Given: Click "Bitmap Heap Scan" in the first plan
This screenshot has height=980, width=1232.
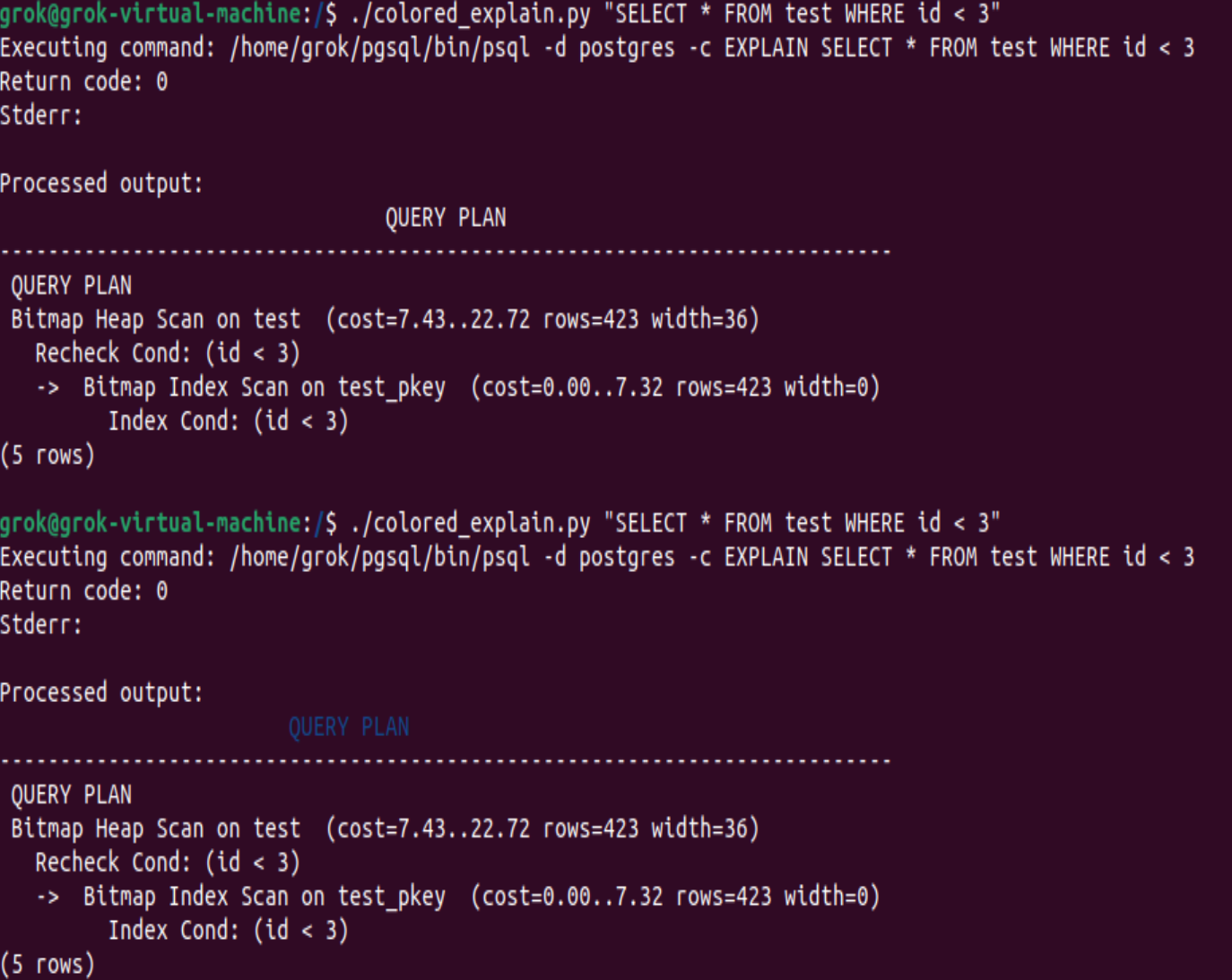Looking at the screenshot, I should [x=107, y=319].
